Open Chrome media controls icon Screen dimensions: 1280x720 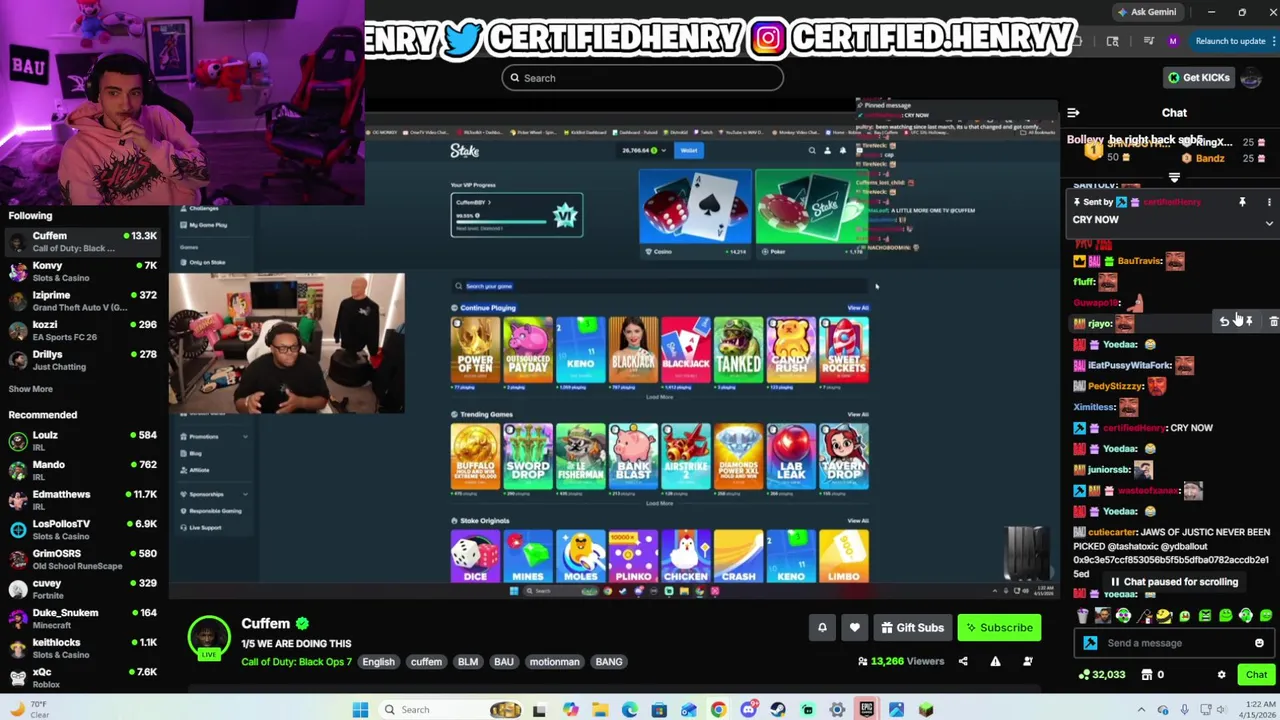coord(1149,41)
